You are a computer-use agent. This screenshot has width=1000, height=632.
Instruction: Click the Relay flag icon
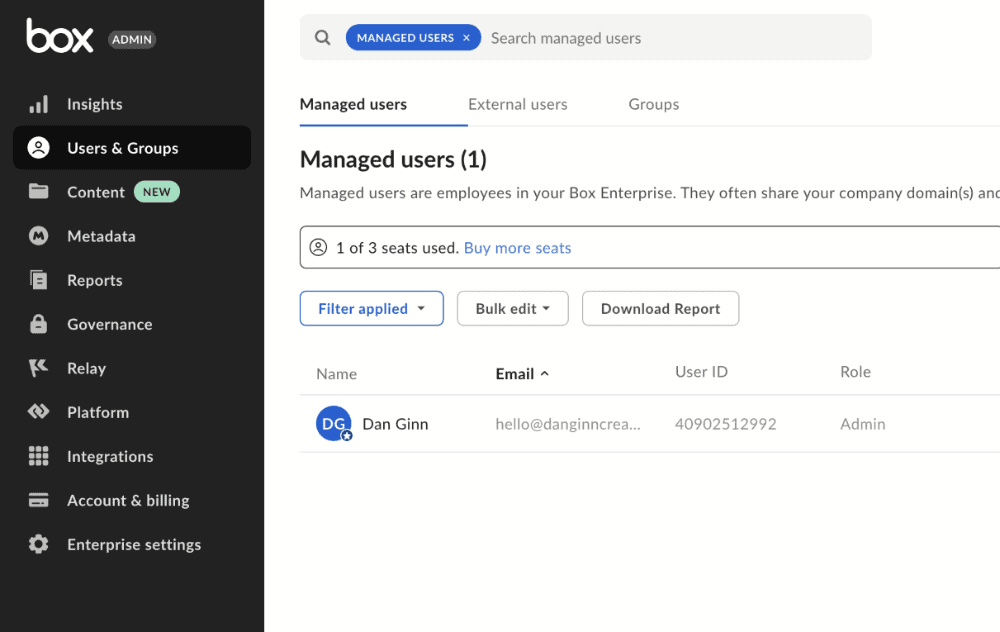tap(38, 368)
